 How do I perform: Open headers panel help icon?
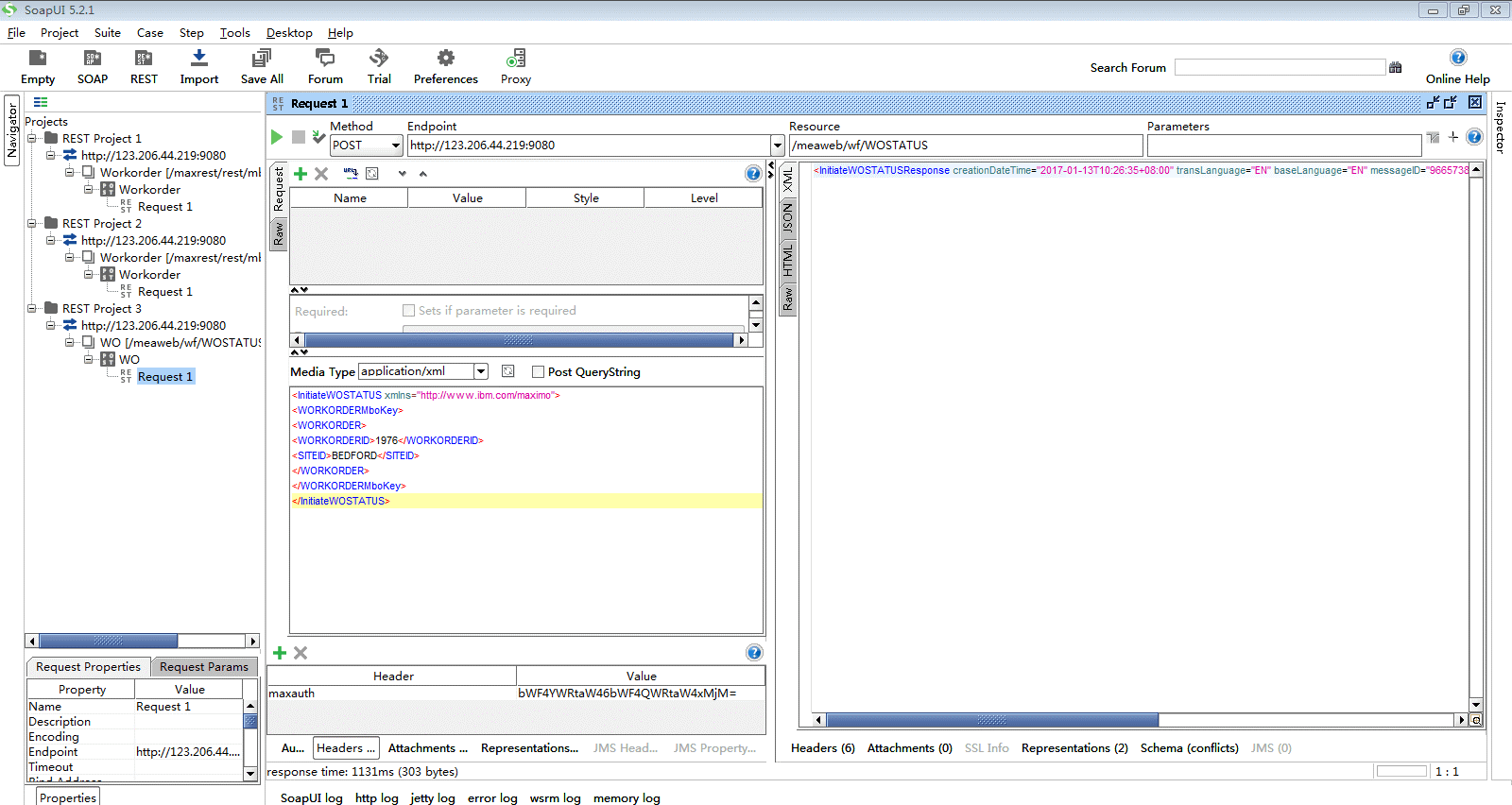pyautogui.click(x=754, y=653)
